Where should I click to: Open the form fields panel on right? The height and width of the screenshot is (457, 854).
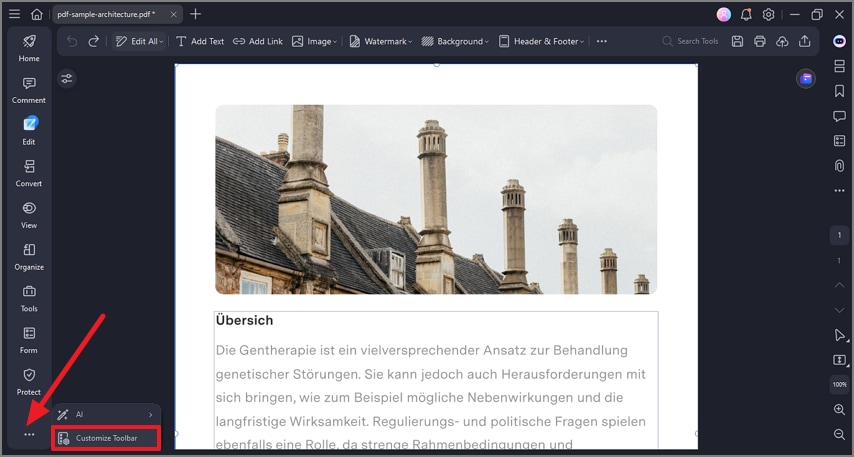click(839, 141)
